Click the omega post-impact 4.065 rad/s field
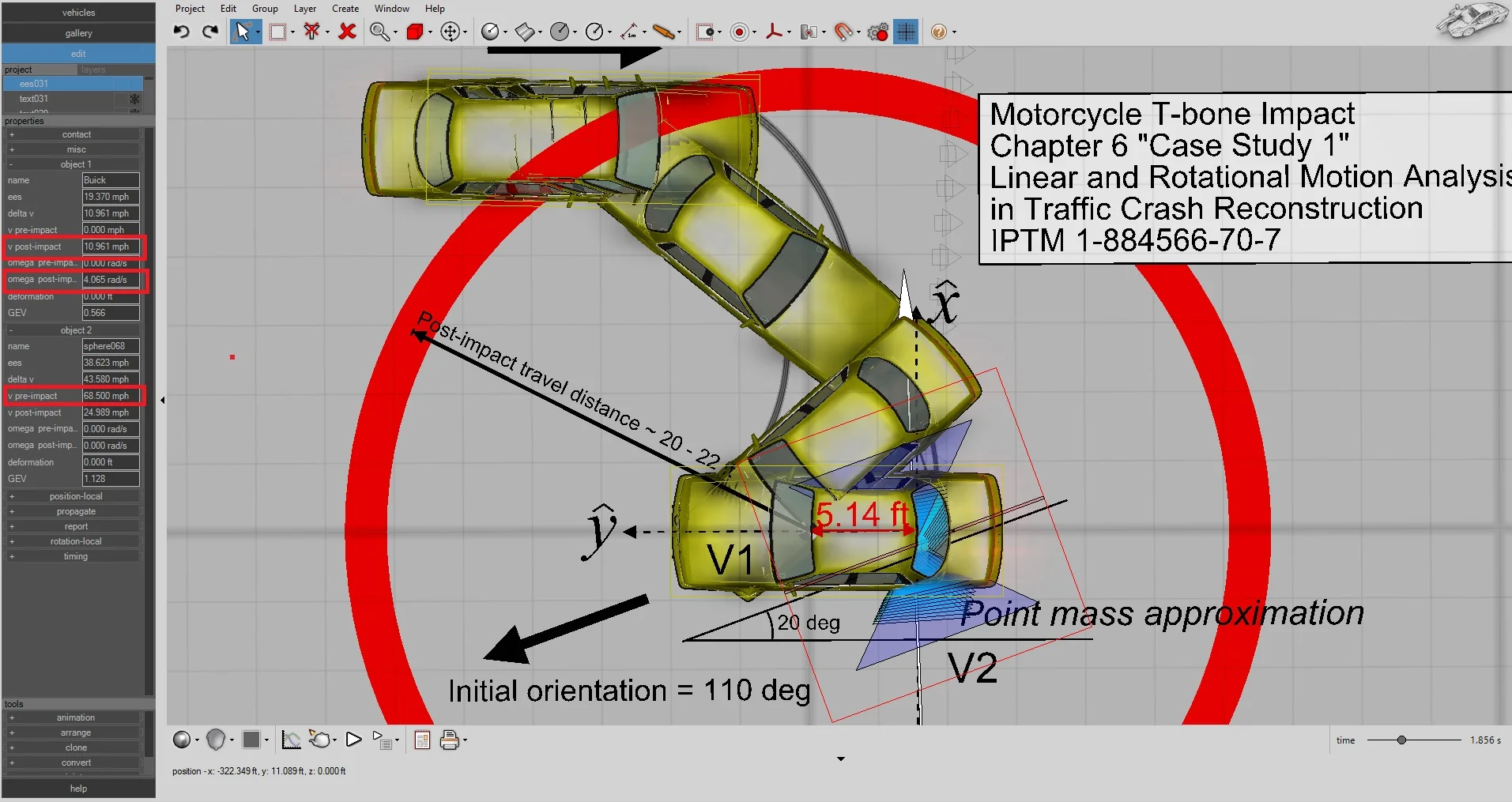 click(111, 280)
